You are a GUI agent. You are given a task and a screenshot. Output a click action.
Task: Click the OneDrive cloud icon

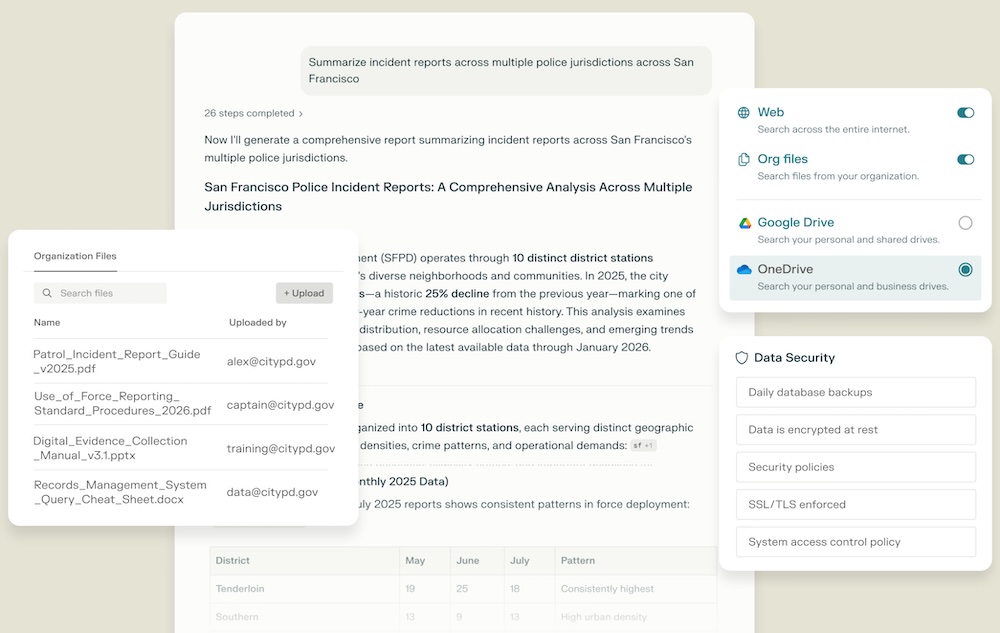coord(744,269)
